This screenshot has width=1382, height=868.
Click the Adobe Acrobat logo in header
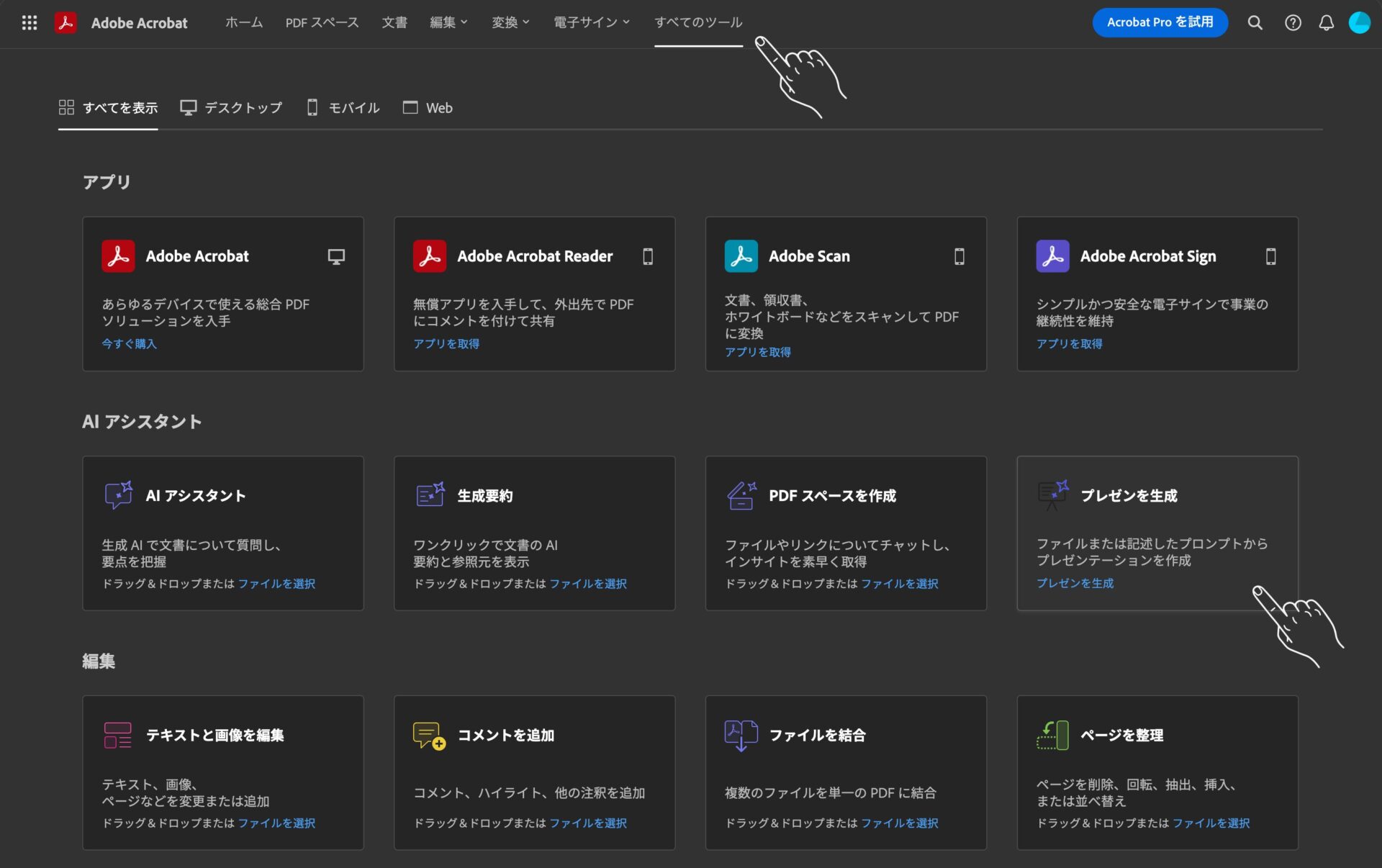point(66,23)
